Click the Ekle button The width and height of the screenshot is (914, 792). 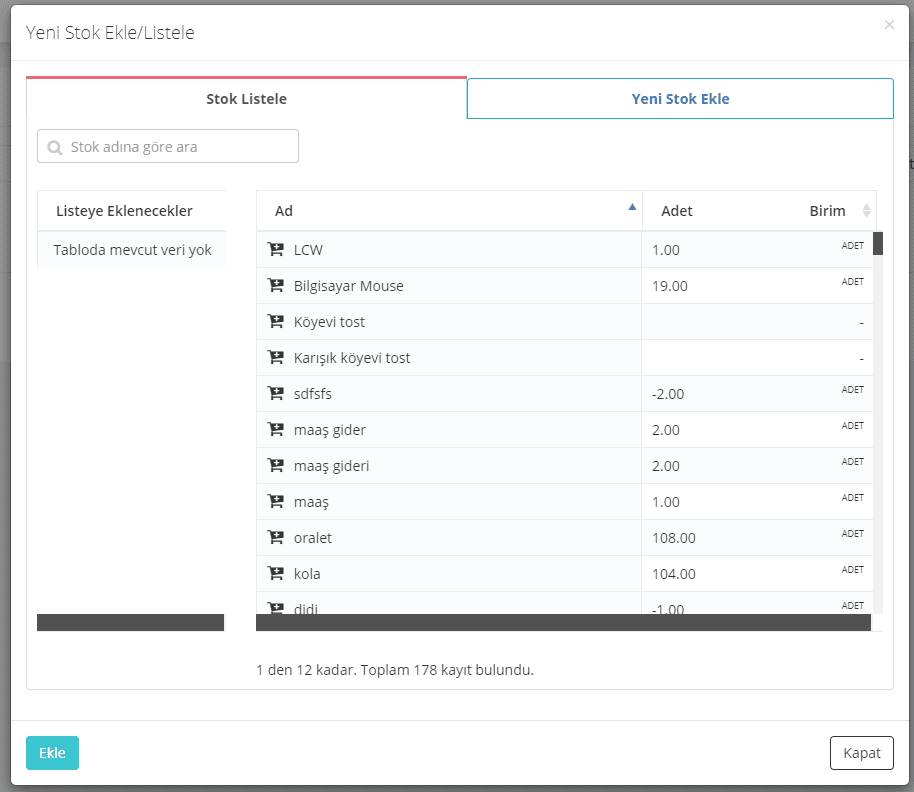coord(52,753)
